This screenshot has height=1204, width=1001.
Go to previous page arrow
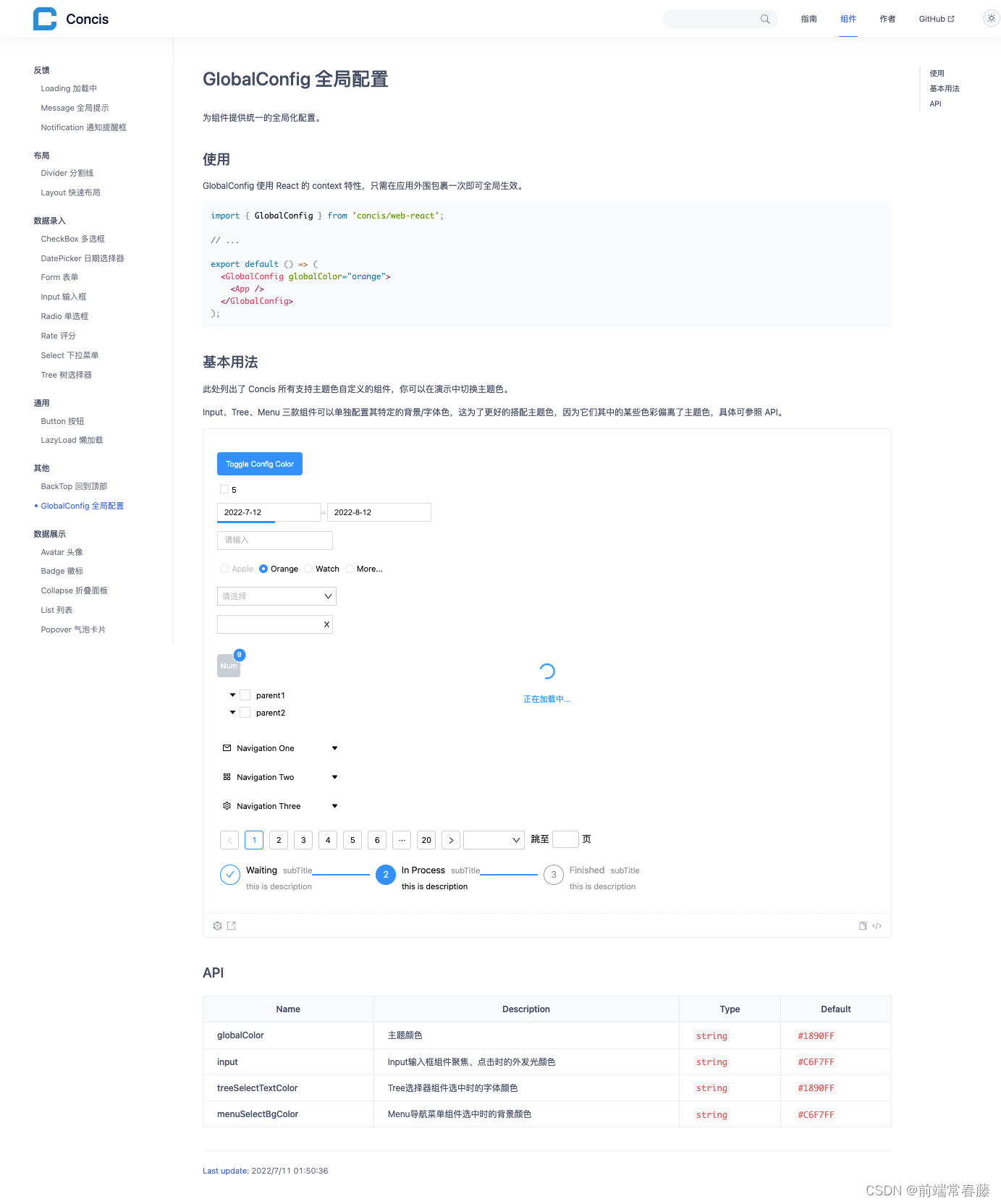(x=229, y=840)
